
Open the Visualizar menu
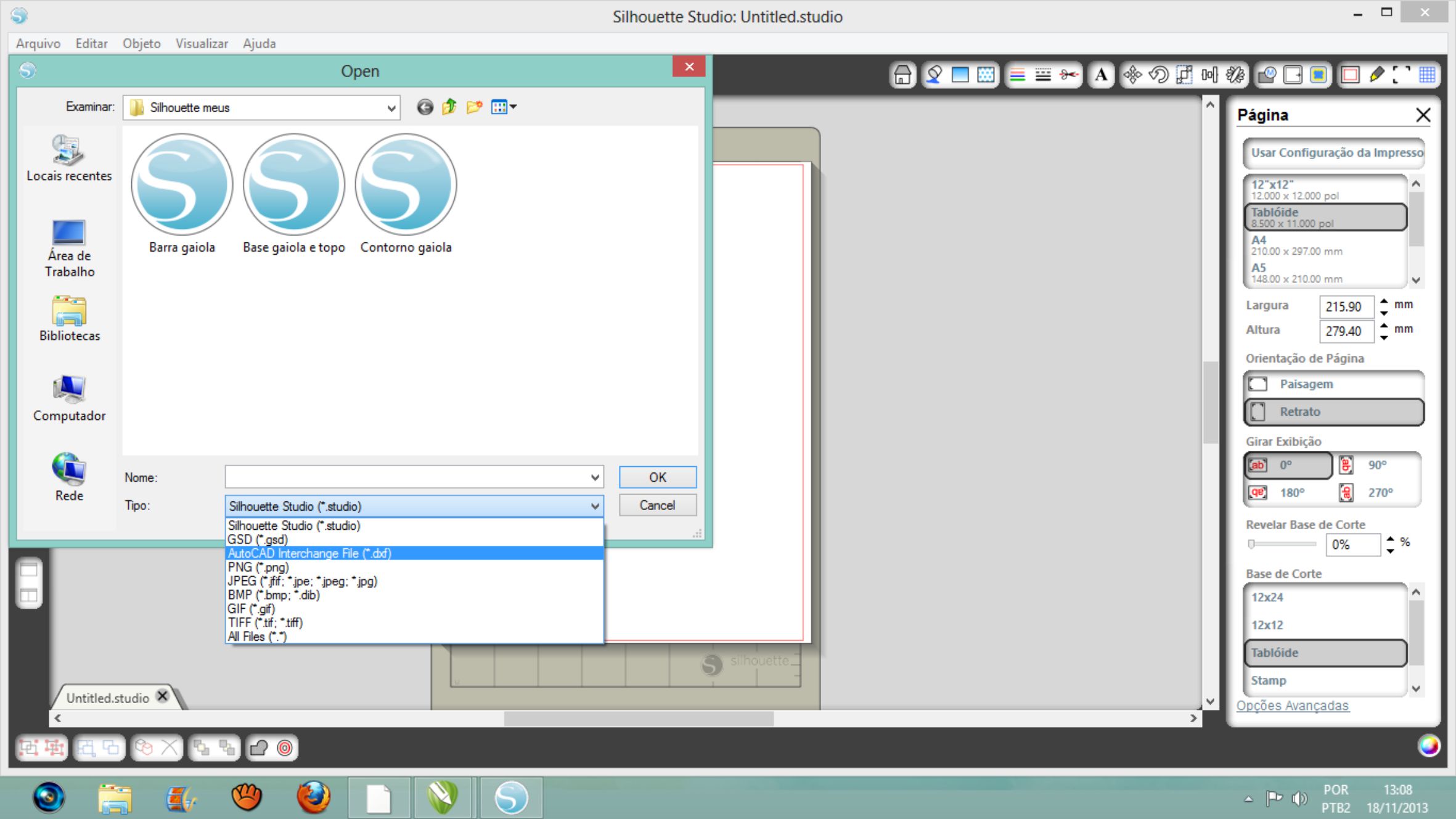pyautogui.click(x=202, y=44)
